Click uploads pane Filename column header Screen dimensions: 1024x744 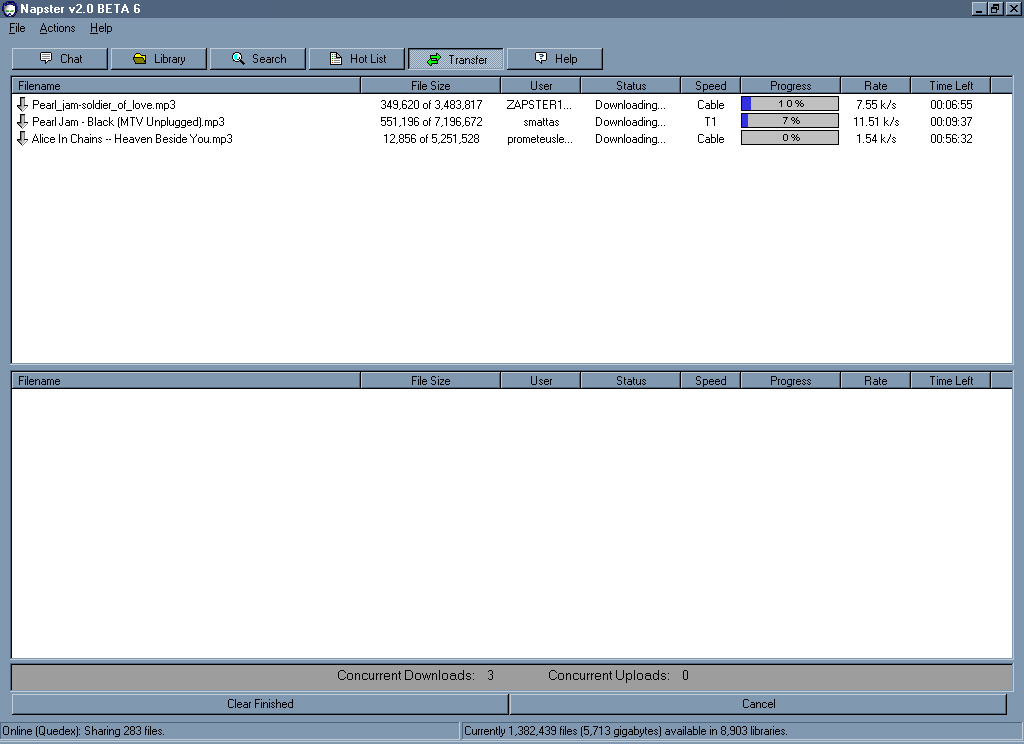tap(186, 381)
